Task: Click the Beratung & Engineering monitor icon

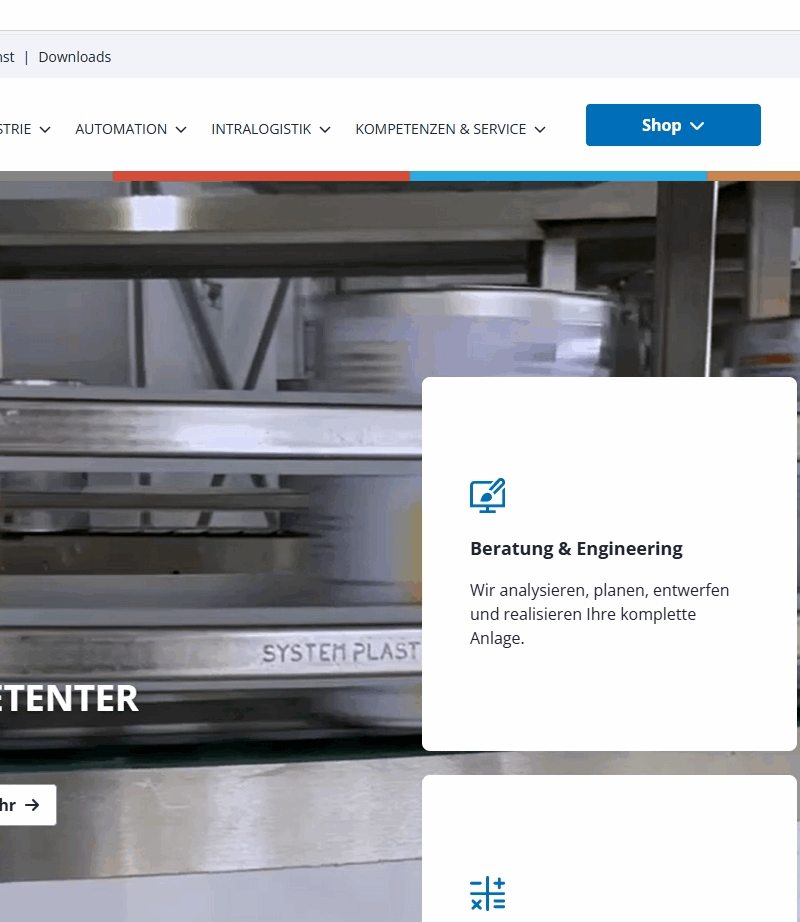Action: coord(487,495)
